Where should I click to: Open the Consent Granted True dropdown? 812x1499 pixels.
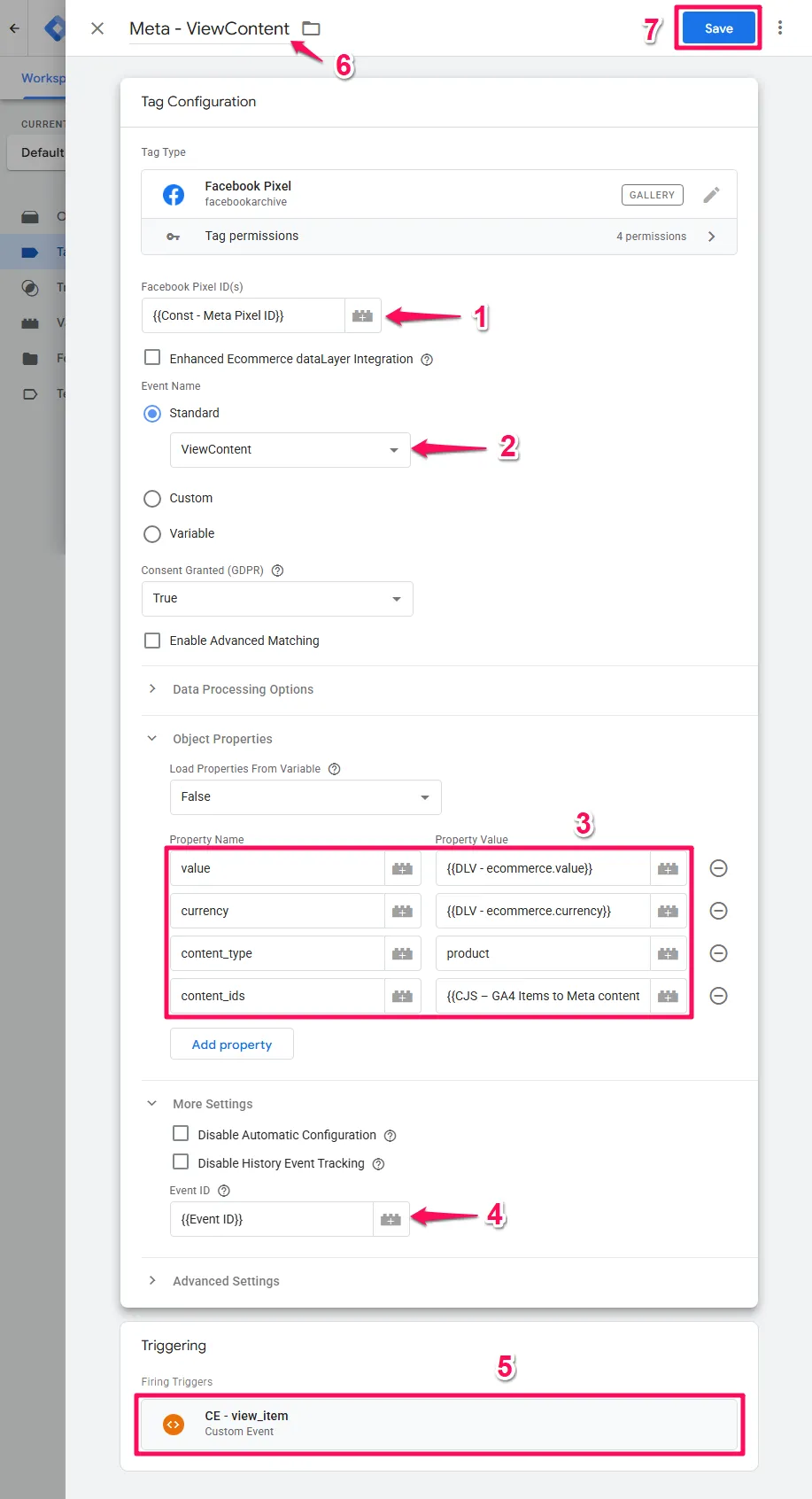[277, 599]
